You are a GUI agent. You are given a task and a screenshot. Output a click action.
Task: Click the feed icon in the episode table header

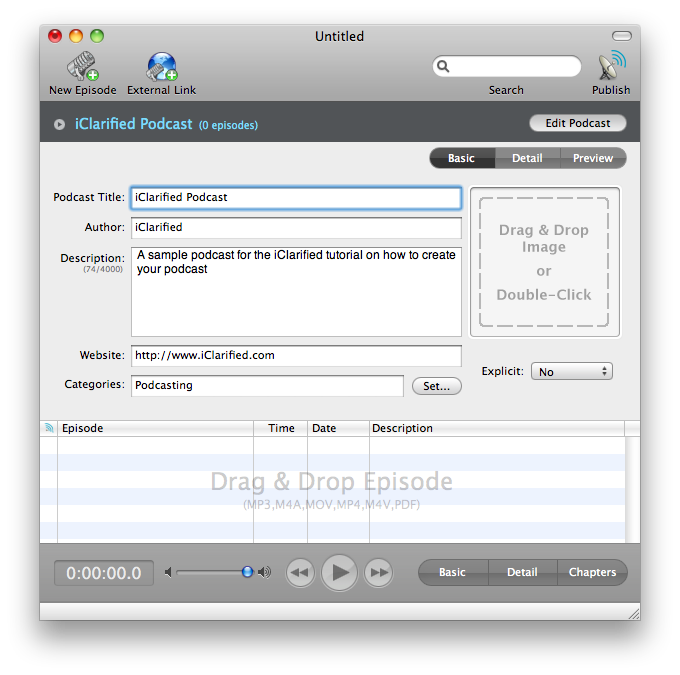coord(49,428)
